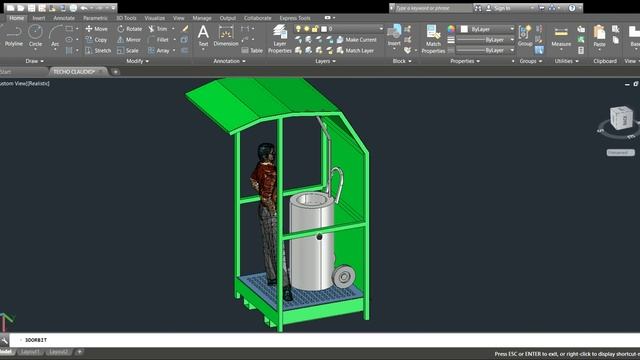640x360 pixels.
Task: Open the linetype ByLayer dropdown
Action: pyautogui.click(x=485, y=51)
